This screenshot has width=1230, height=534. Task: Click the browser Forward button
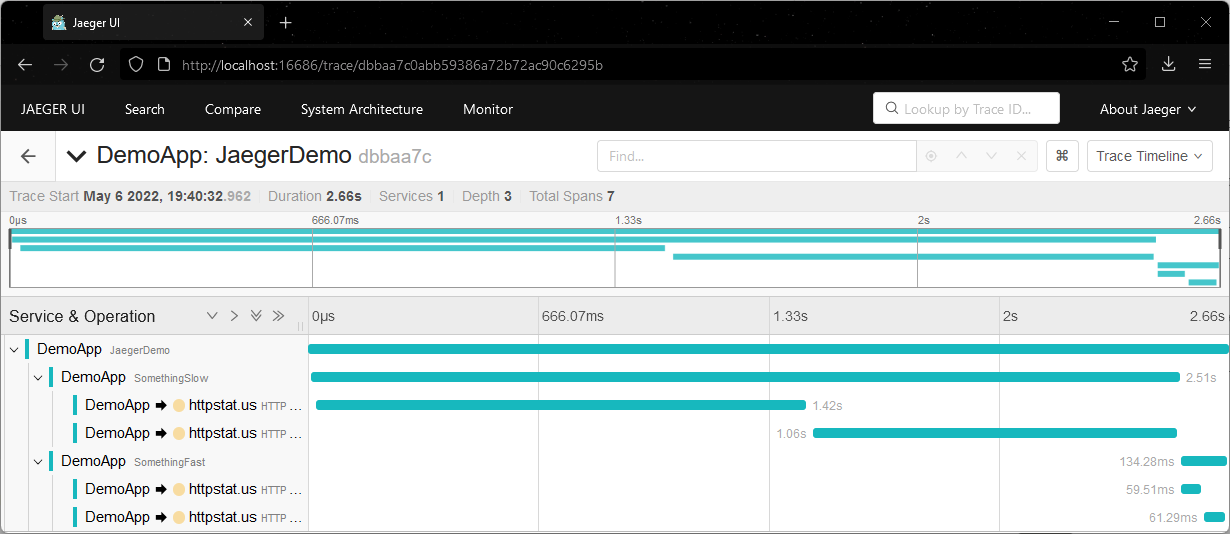[x=61, y=64]
